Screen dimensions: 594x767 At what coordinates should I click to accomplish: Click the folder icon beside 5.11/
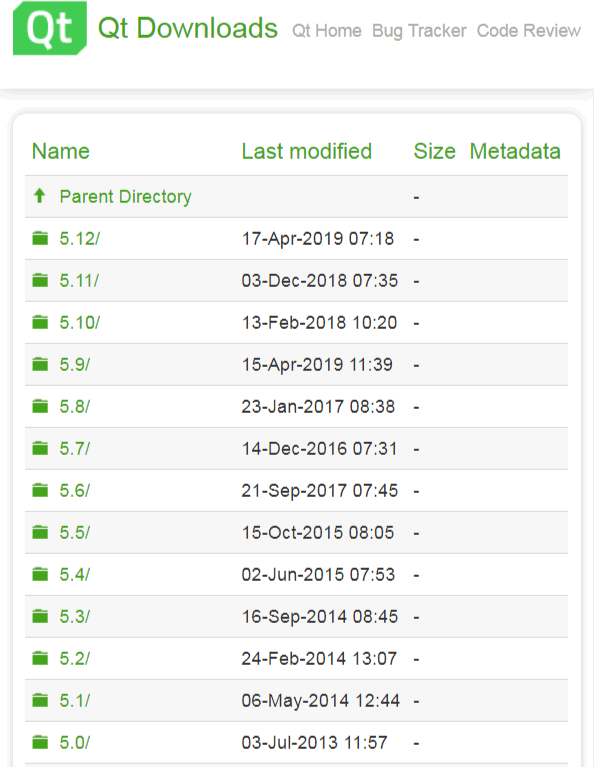point(40,280)
